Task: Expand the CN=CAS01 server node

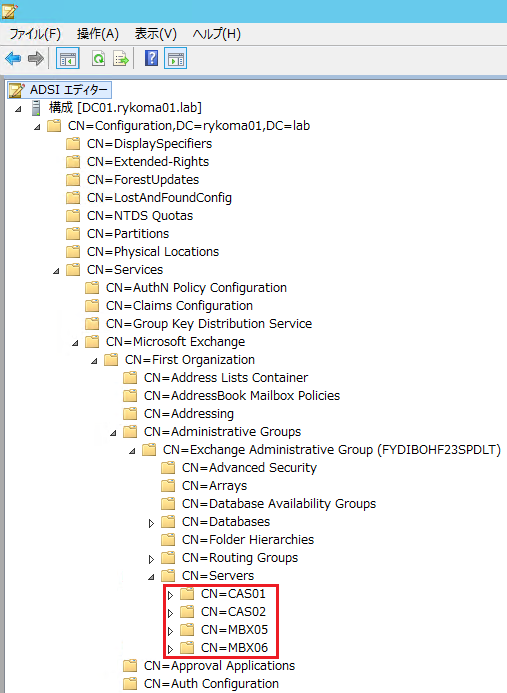Action: click(170, 595)
